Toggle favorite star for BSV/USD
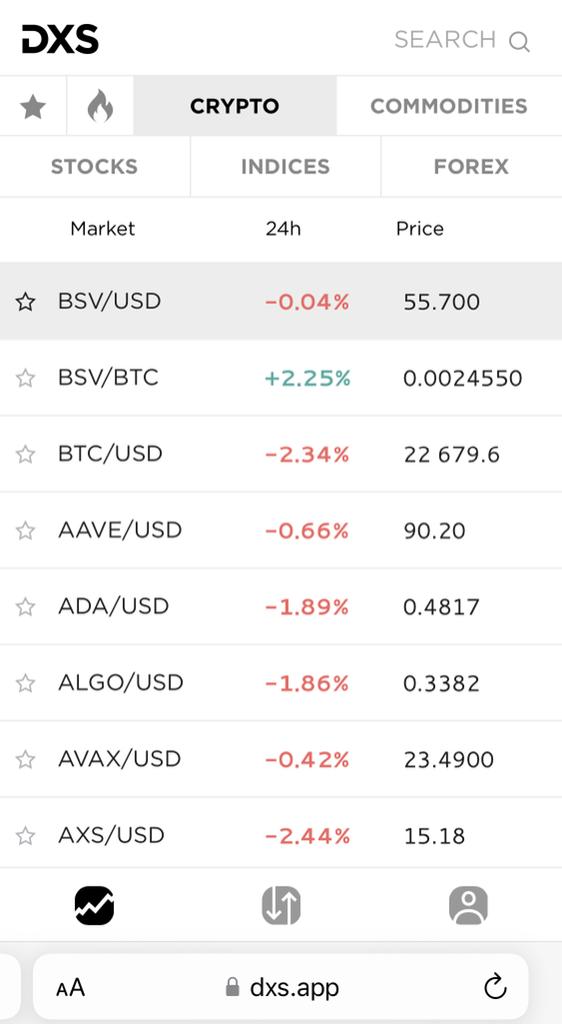 (x=25, y=302)
